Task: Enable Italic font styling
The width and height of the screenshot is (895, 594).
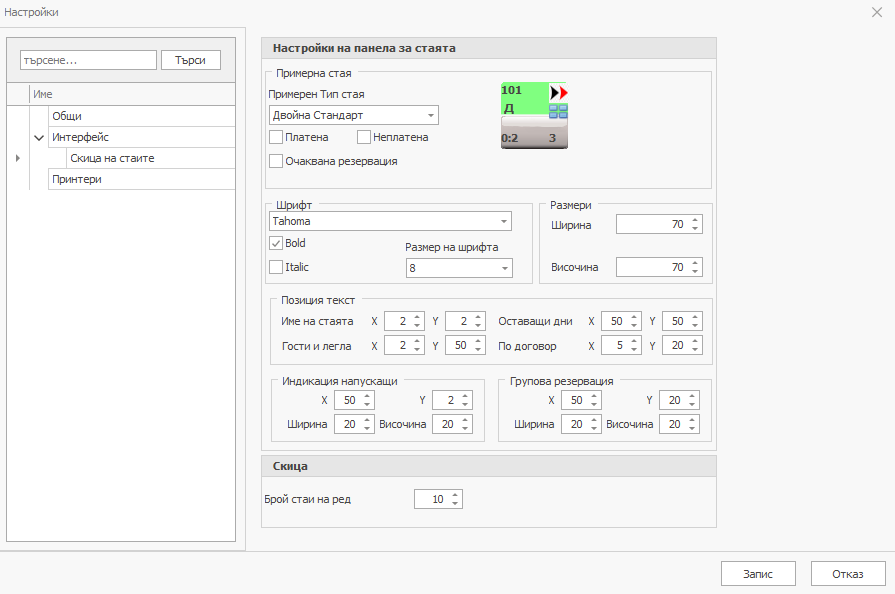Action: click(x=275, y=266)
